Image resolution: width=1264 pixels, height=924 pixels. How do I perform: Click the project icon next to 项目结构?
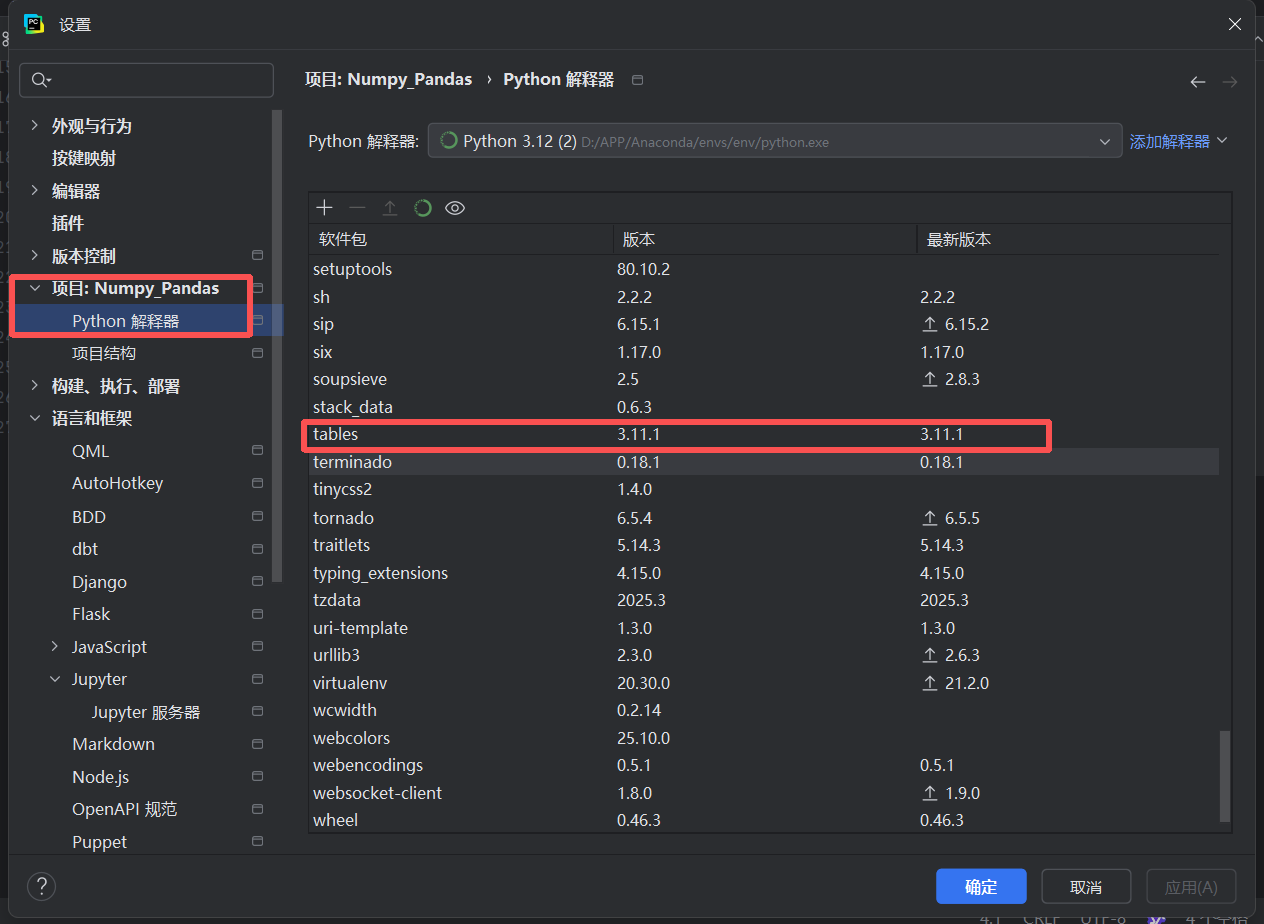click(x=257, y=353)
